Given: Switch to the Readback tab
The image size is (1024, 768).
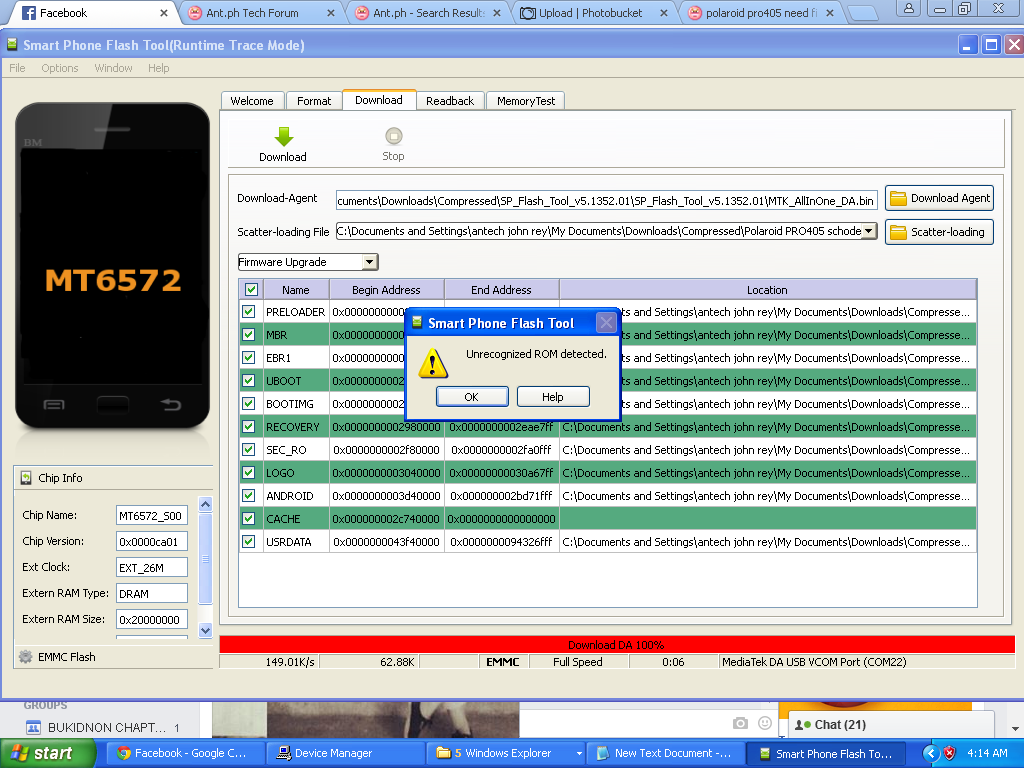Looking at the screenshot, I should (x=450, y=101).
